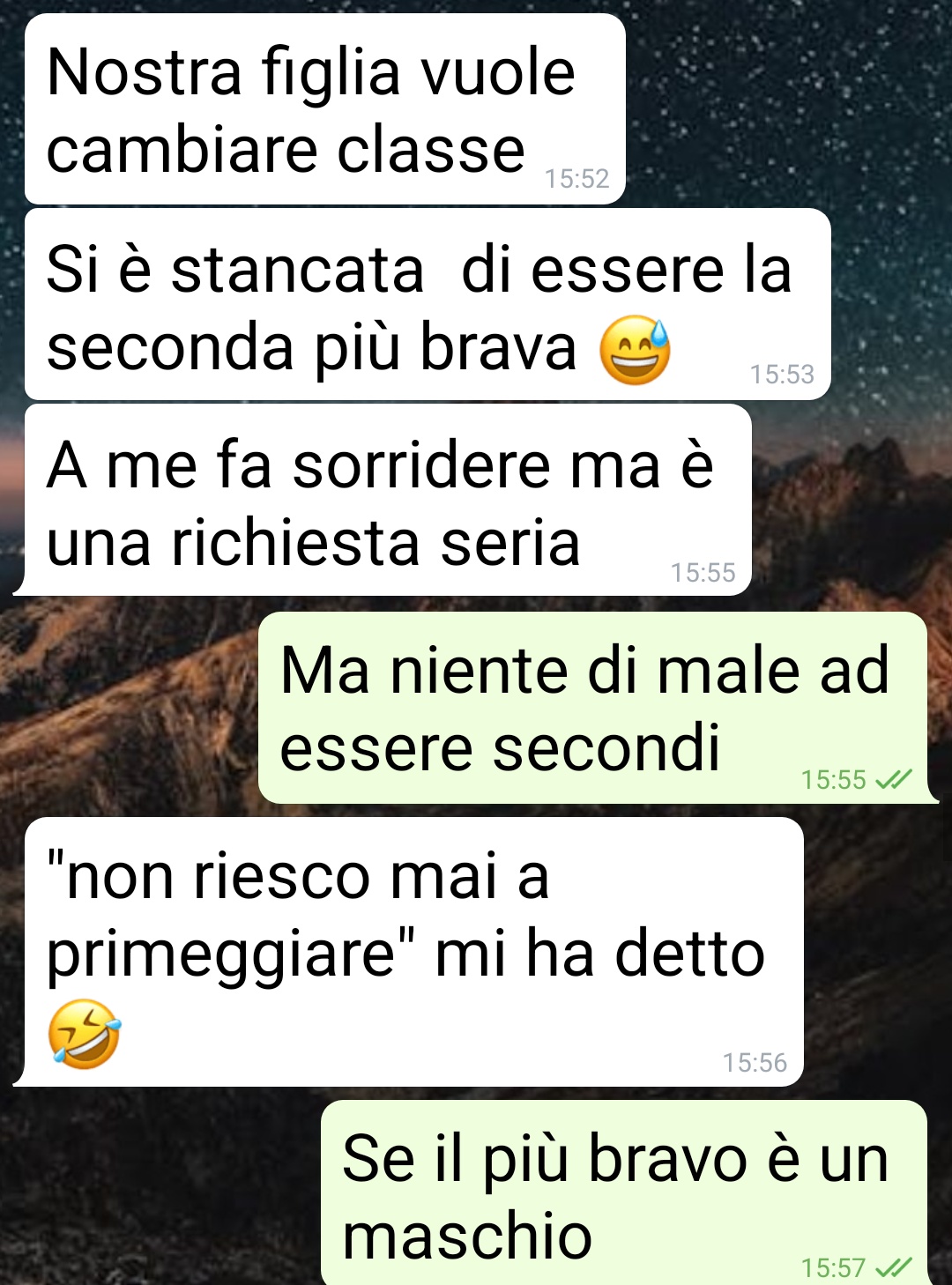Tap the laughing emoji under "primeggiare"
Viewport: 952px width, 1285px height.
coord(85,1034)
